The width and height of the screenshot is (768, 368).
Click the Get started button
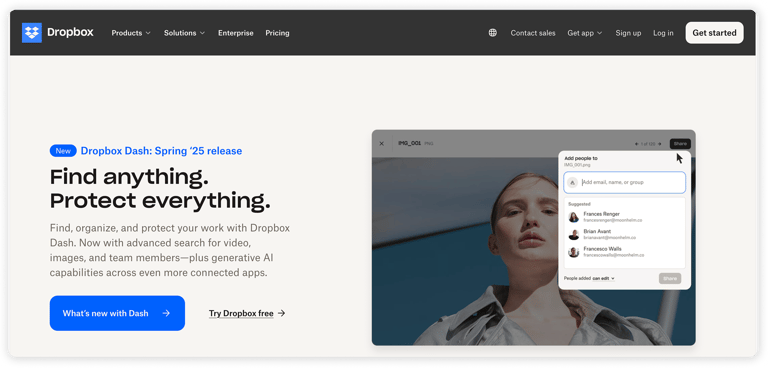click(714, 33)
